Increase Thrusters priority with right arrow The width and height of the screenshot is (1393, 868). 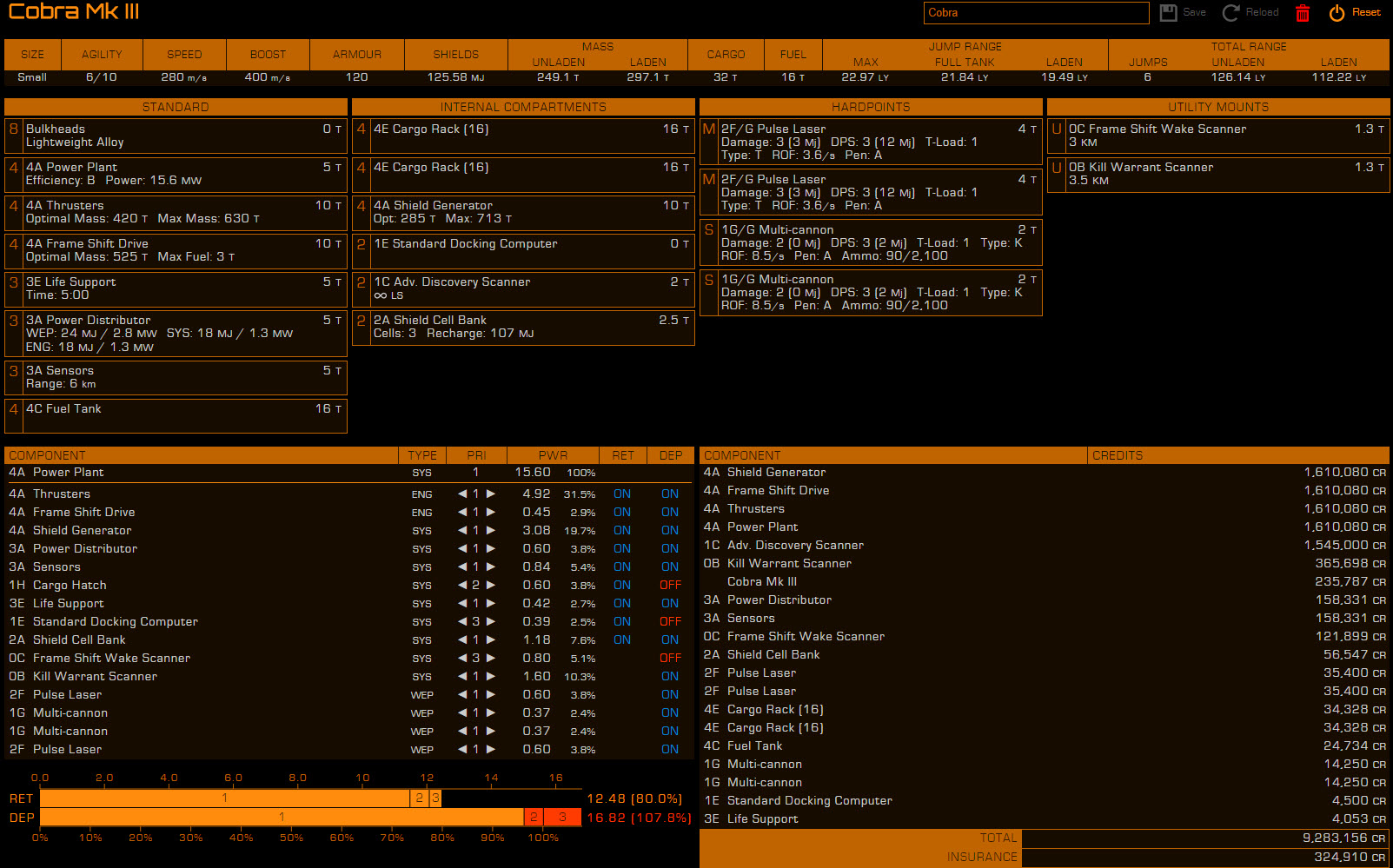tap(491, 494)
